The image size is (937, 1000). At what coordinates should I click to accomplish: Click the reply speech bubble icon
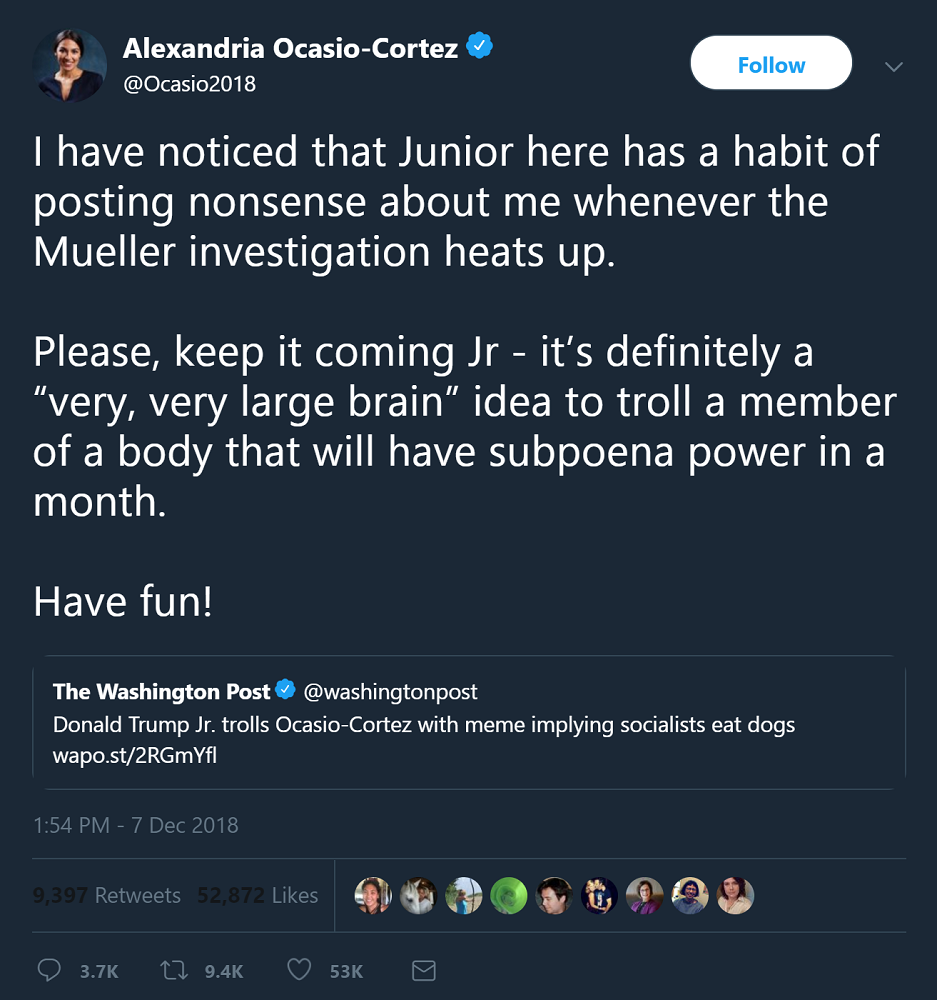[x=49, y=970]
